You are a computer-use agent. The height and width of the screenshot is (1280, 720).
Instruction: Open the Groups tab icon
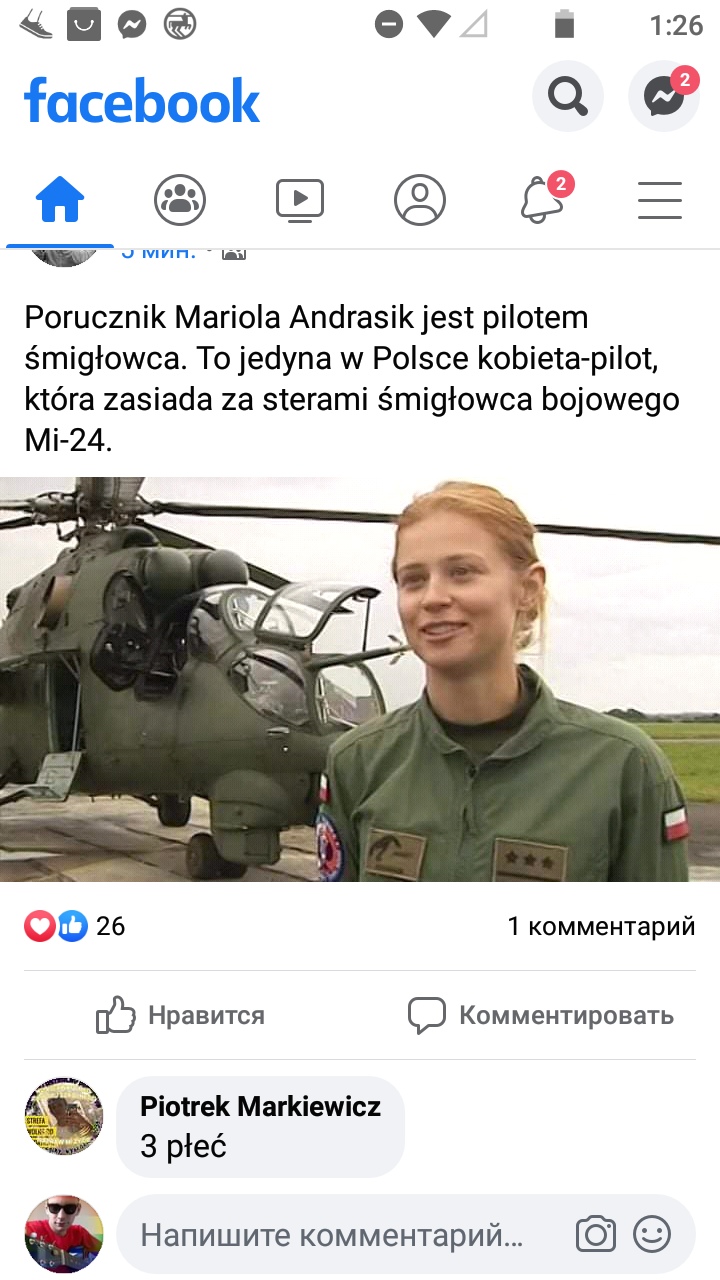pos(180,200)
